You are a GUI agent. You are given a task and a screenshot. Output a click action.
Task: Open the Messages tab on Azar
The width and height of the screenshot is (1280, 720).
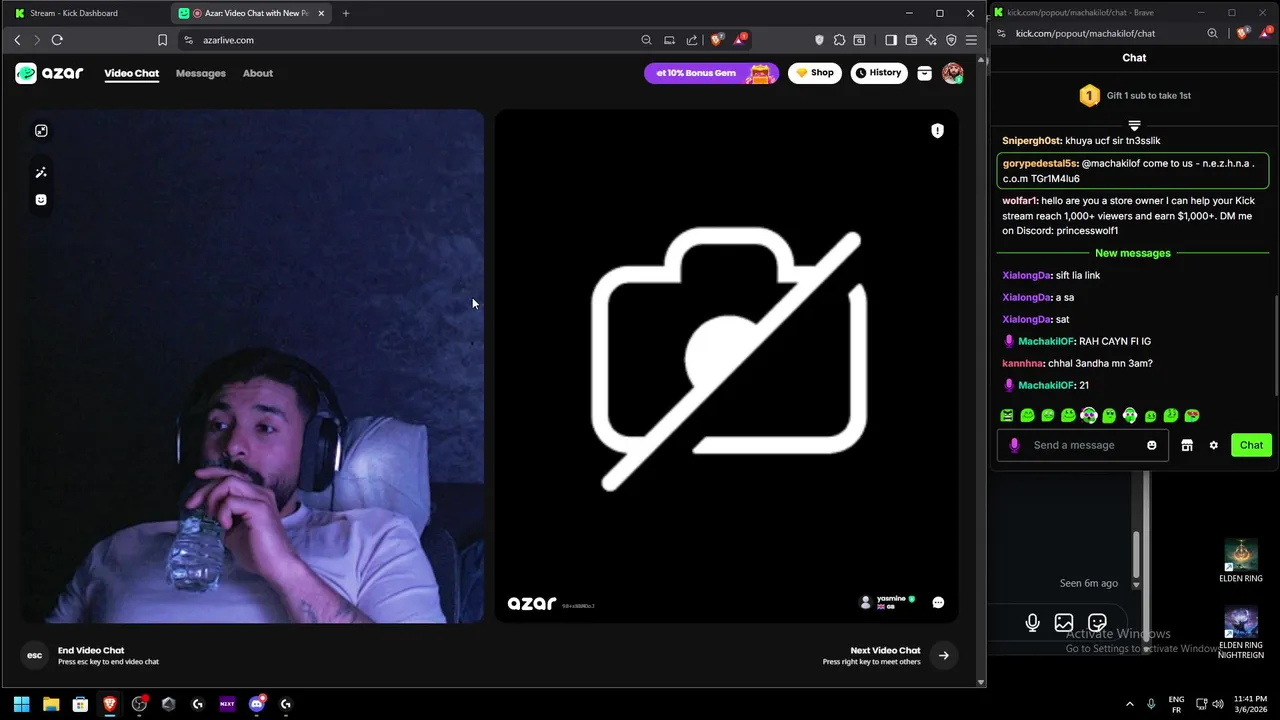[200, 73]
